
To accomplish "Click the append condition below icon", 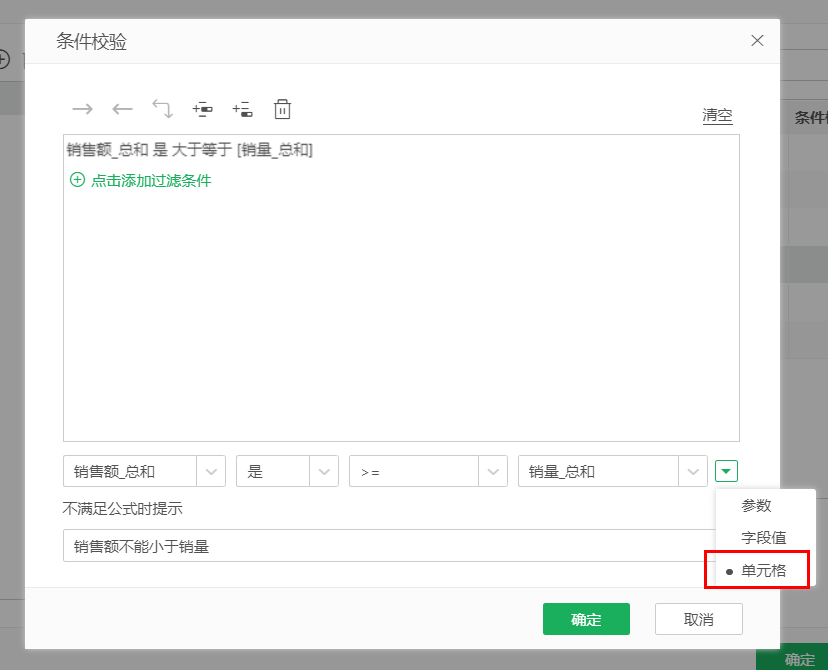I will click(242, 109).
